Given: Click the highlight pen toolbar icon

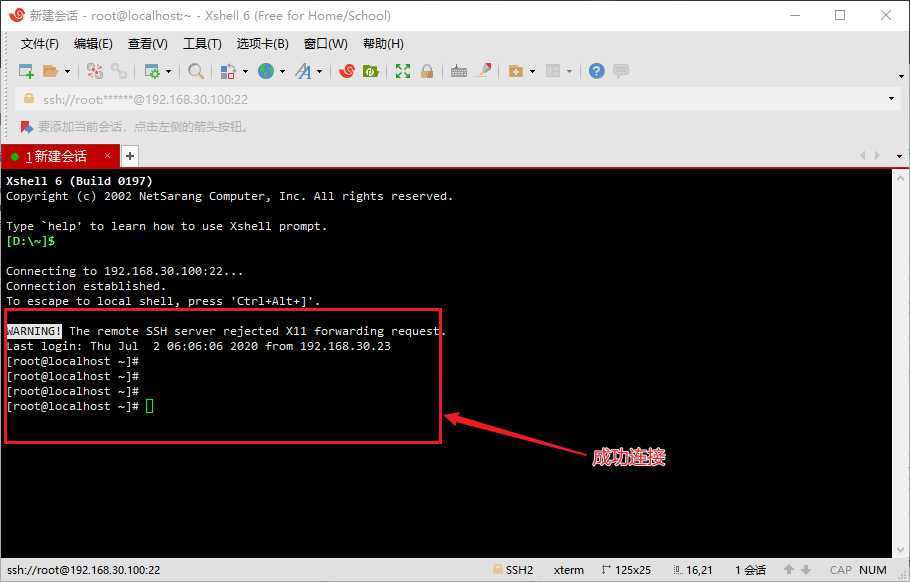Looking at the screenshot, I should point(485,70).
